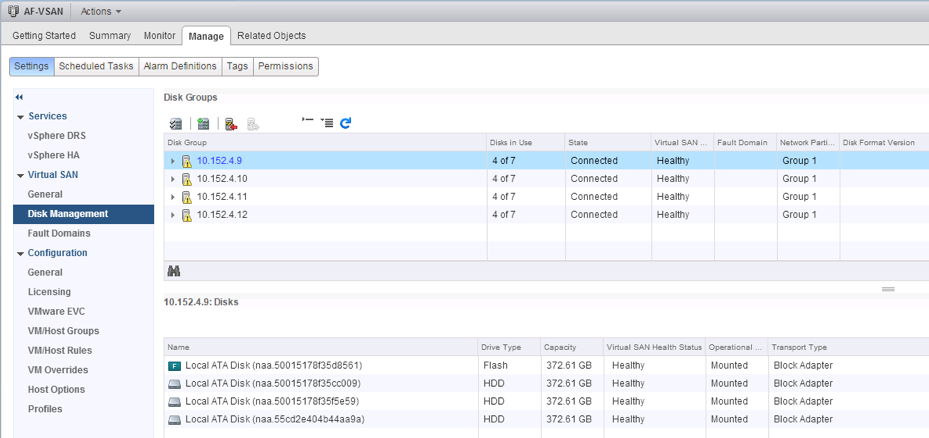Sort by the Capacity column header
The image size is (929, 438).
coord(560,347)
